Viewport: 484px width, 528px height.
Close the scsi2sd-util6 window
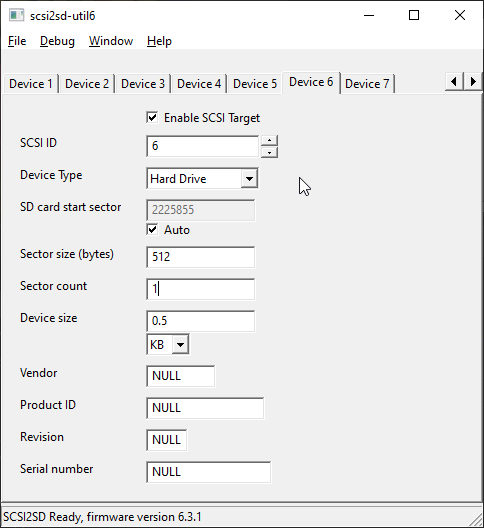(460, 15)
